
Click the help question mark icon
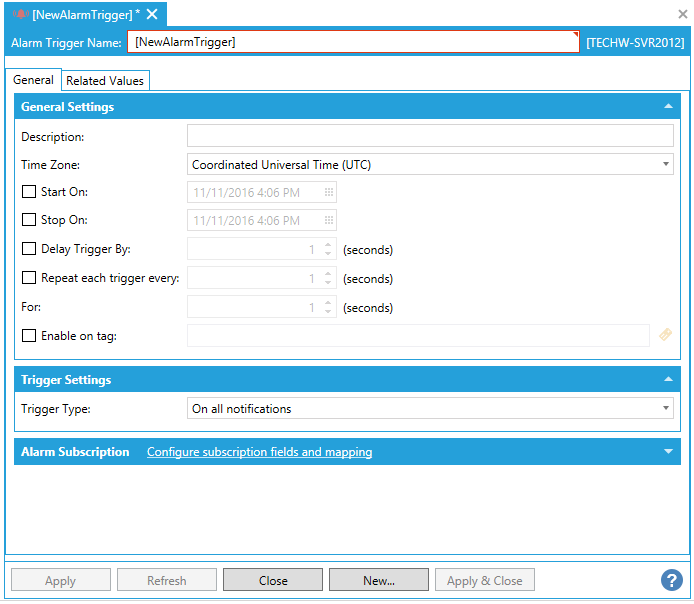pos(671,580)
